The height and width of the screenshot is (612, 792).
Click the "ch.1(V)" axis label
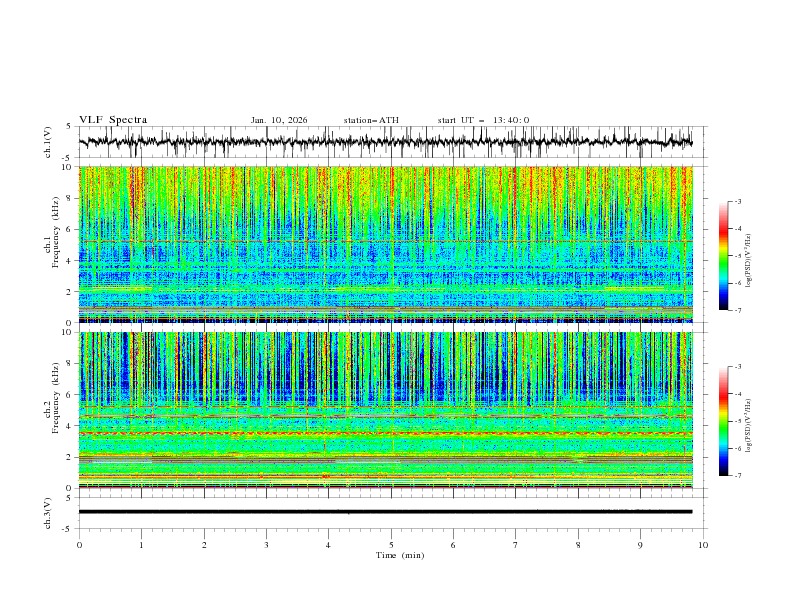point(48,142)
